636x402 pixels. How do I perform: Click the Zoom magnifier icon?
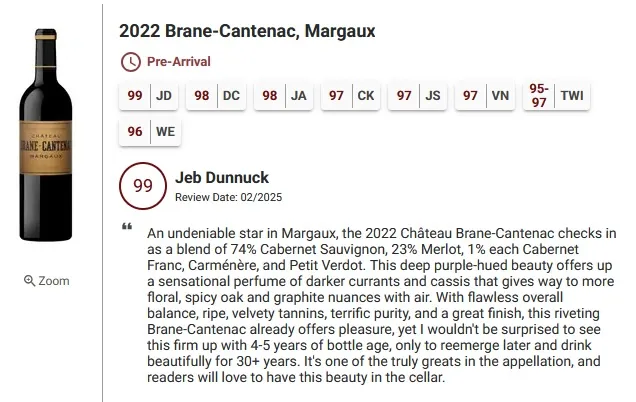point(29,281)
